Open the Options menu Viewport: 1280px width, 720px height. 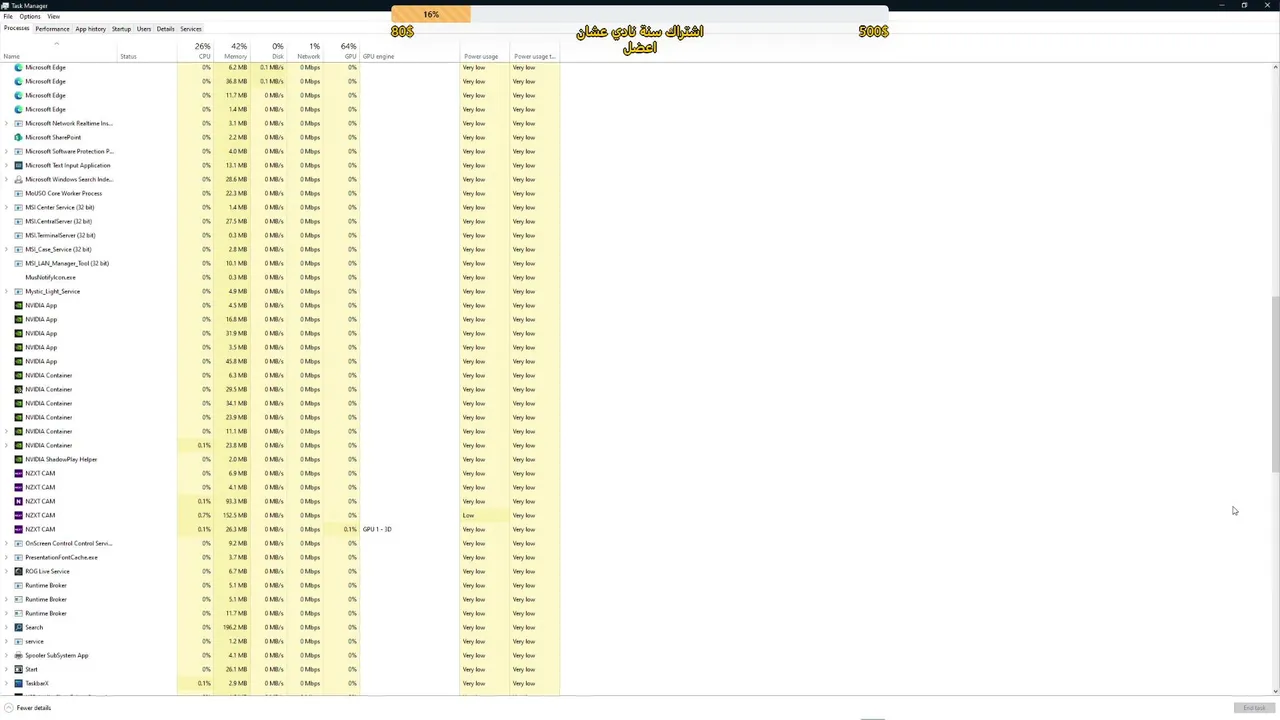click(x=30, y=16)
